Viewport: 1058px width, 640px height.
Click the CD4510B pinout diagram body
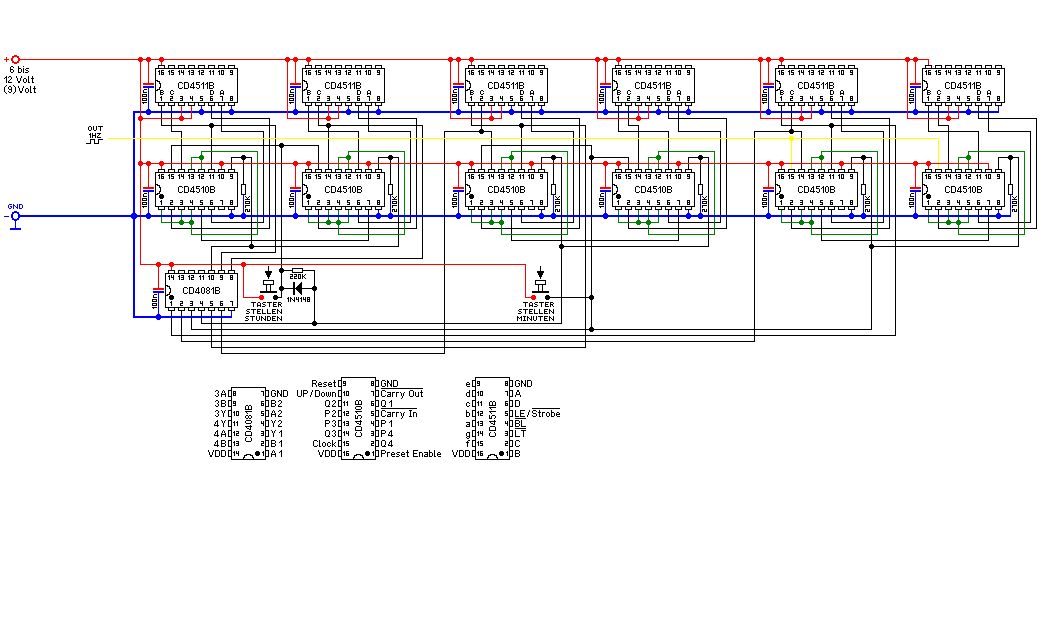tap(359, 419)
